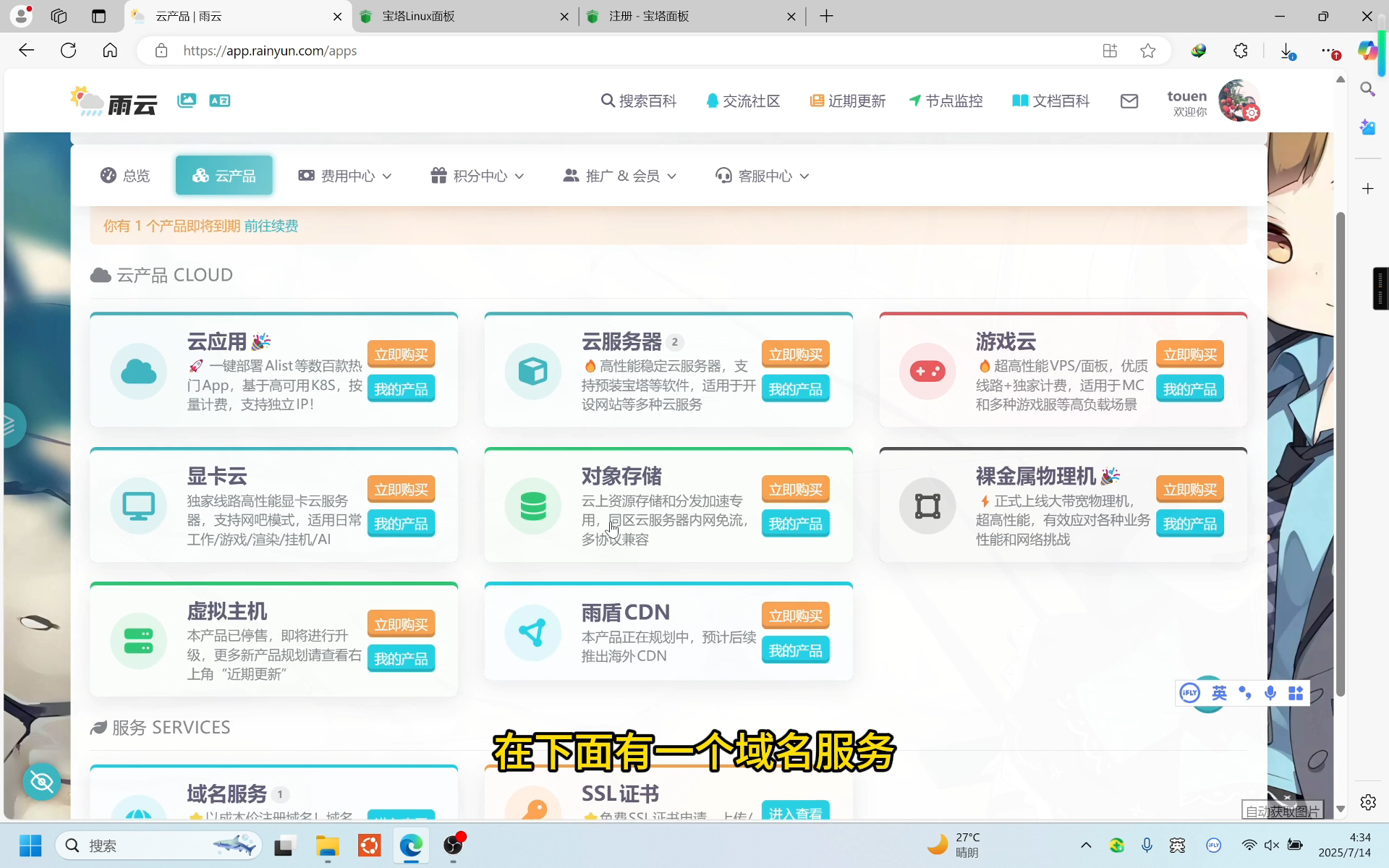Click 立即购买 for 对象存储
Viewport: 1389px width, 868px height.
(x=796, y=490)
